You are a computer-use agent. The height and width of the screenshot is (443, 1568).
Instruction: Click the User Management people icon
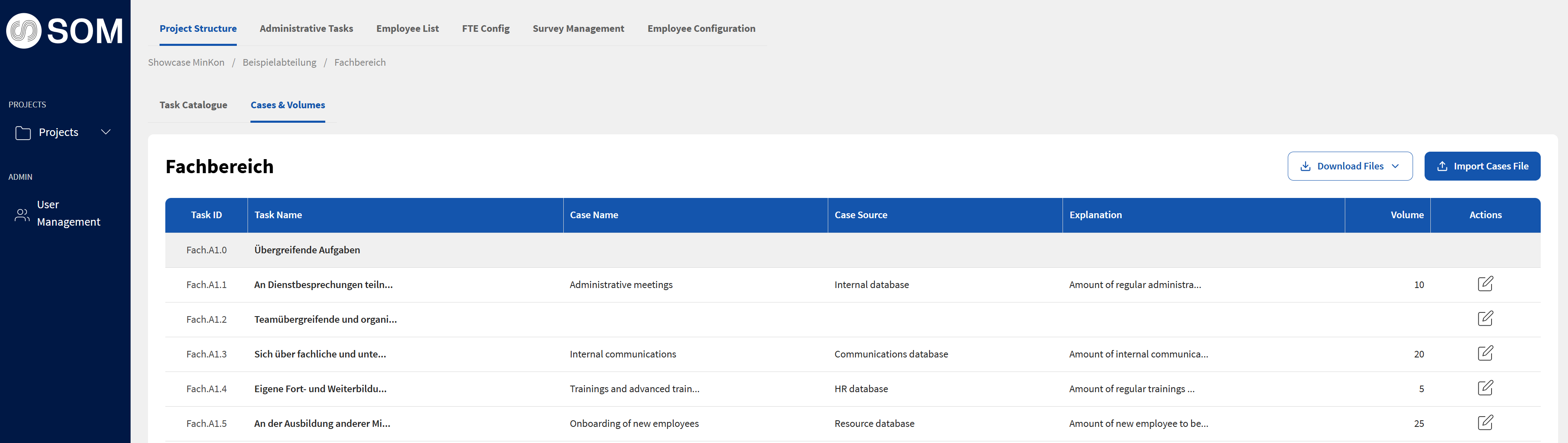pos(22,214)
